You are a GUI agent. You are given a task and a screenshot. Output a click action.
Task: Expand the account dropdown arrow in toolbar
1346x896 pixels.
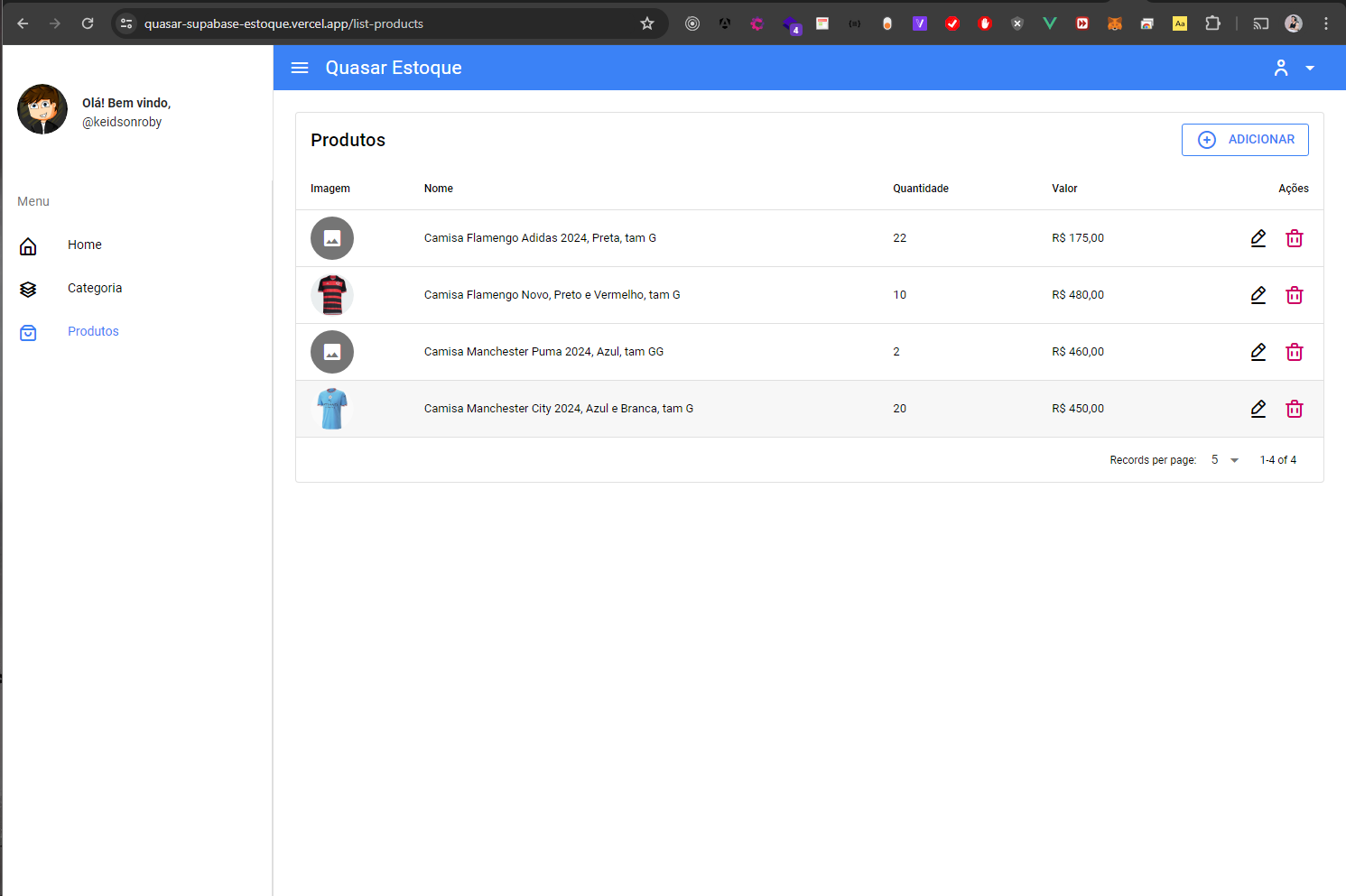1310,68
